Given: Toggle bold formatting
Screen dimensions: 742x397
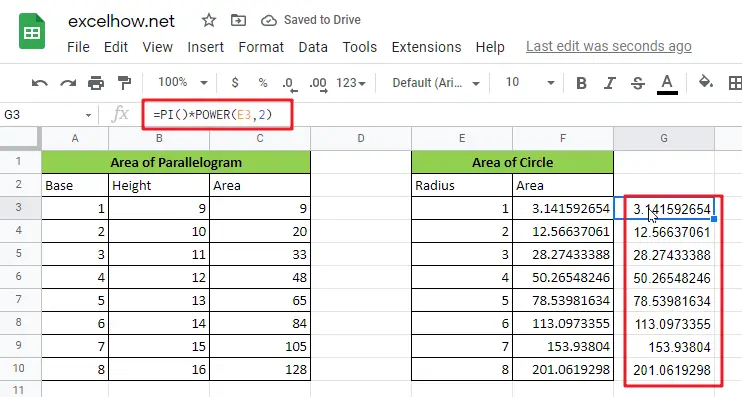Looking at the screenshot, I should pyautogui.click(x=582, y=83).
